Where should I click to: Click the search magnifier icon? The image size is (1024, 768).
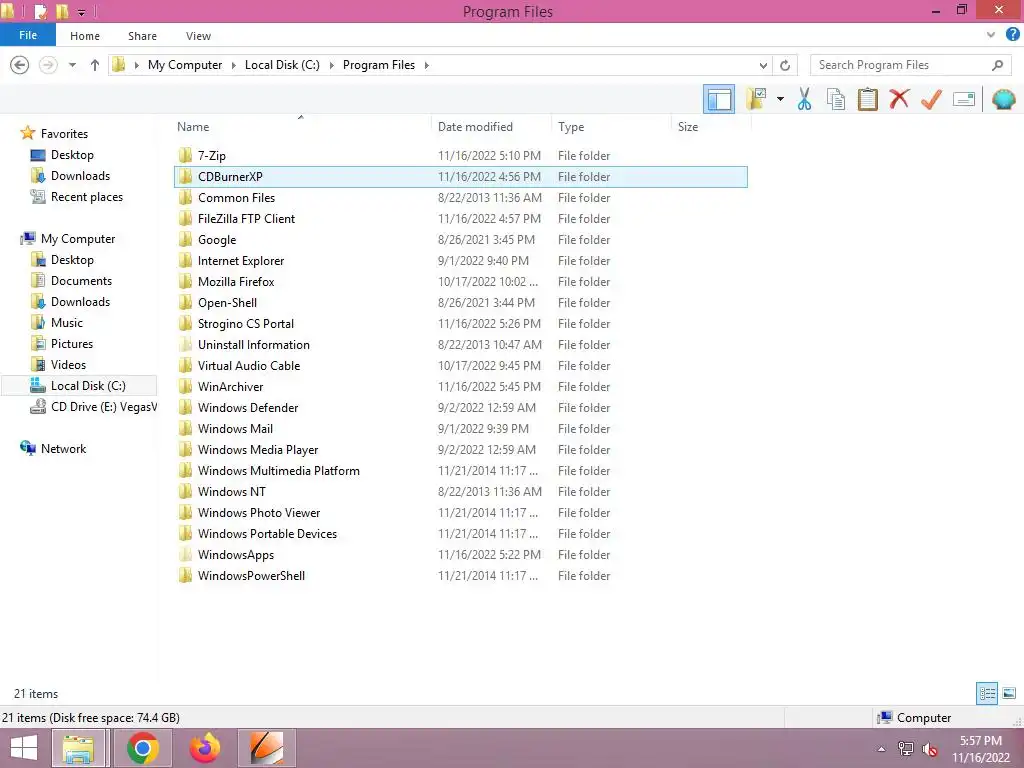point(997,65)
